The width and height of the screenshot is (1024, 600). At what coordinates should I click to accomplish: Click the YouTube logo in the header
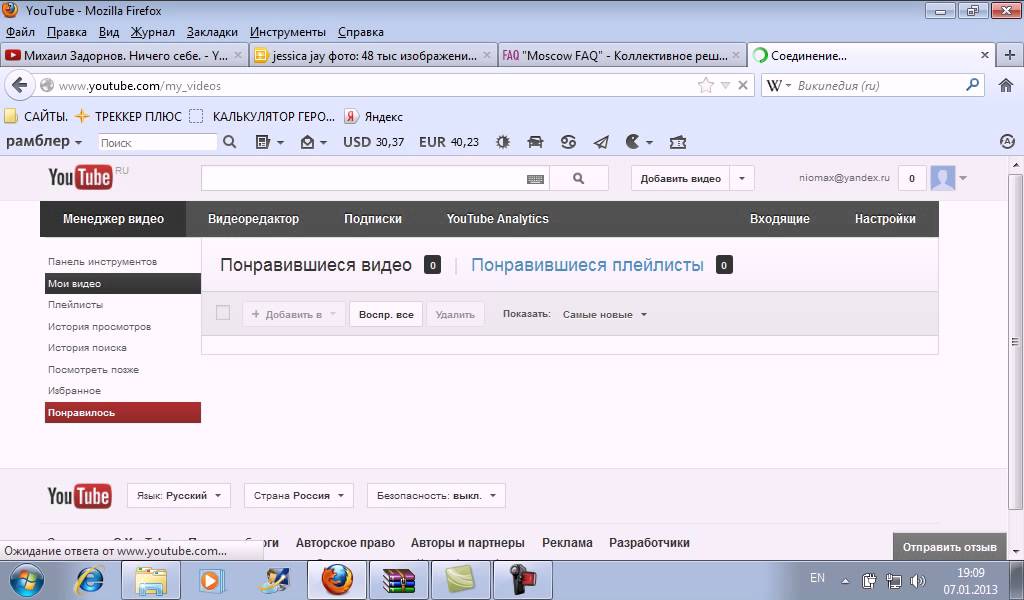pyautogui.click(x=80, y=178)
